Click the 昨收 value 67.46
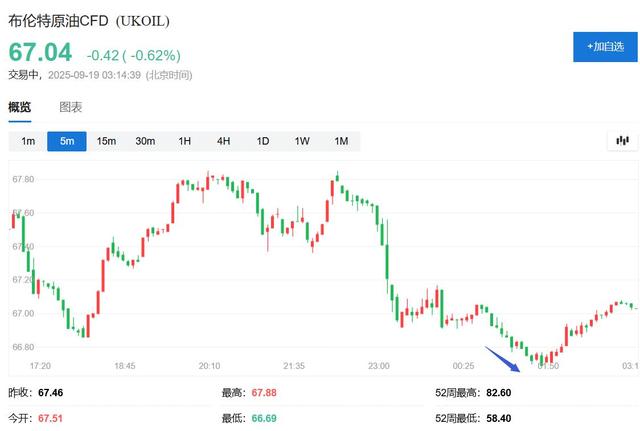Screen dimensions: 640x431 coord(51,393)
